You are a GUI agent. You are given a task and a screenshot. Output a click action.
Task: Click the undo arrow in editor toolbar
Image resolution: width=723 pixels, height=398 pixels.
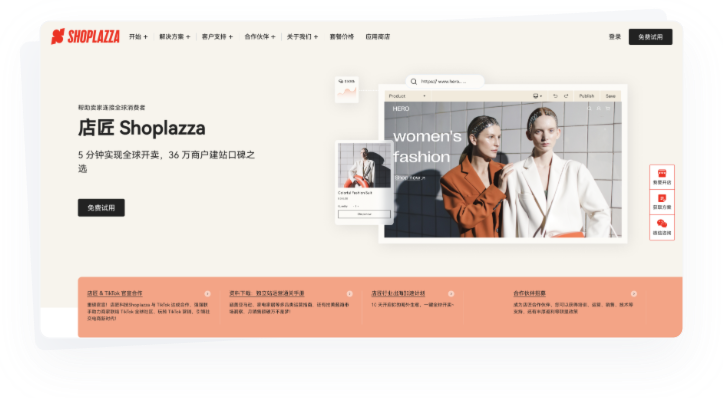coord(555,96)
